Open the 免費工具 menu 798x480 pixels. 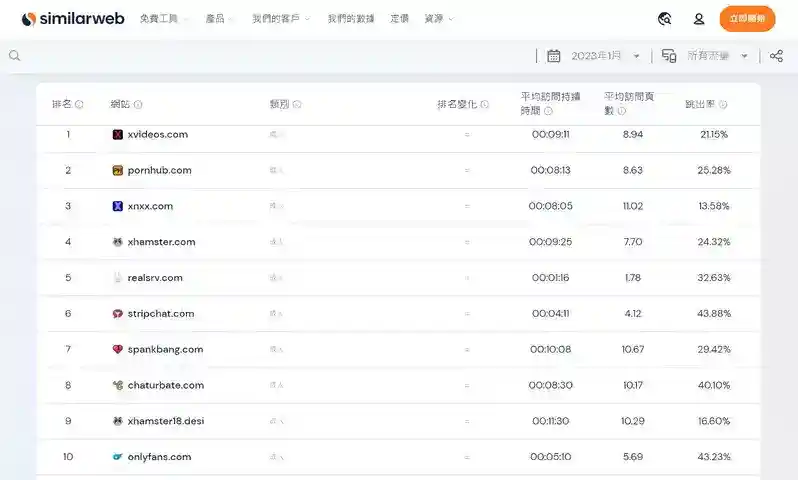[164, 19]
